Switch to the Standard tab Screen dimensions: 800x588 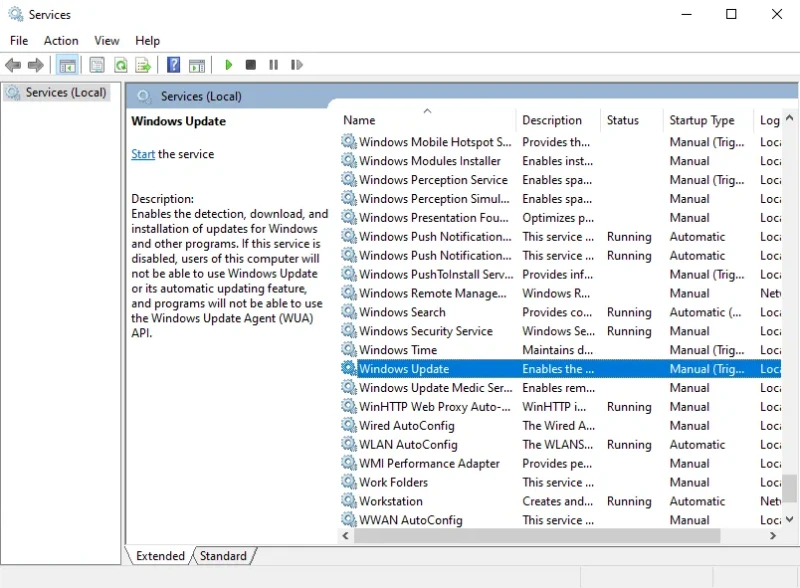tap(223, 556)
